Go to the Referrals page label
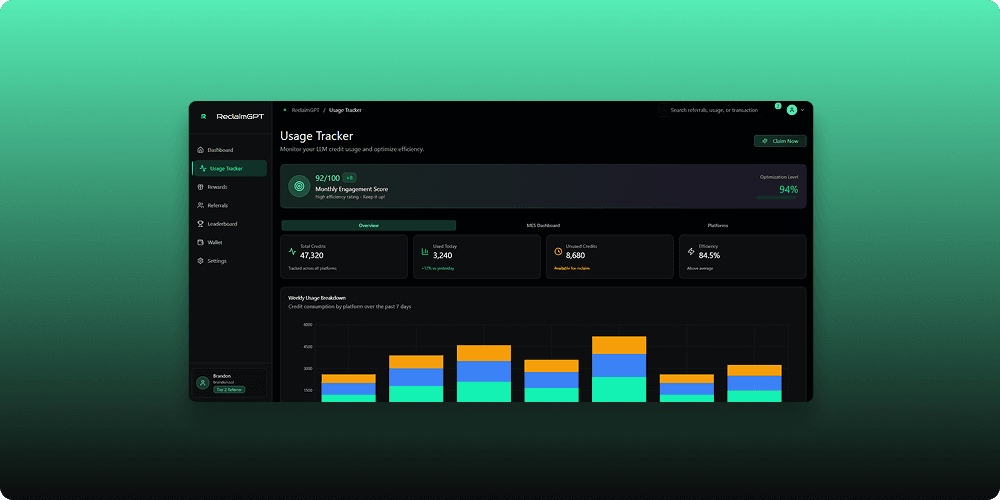 tap(217, 205)
